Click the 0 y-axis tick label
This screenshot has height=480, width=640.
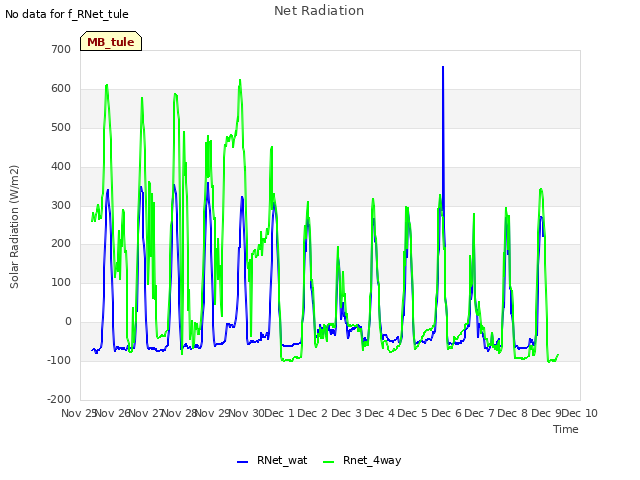click(68, 322)
